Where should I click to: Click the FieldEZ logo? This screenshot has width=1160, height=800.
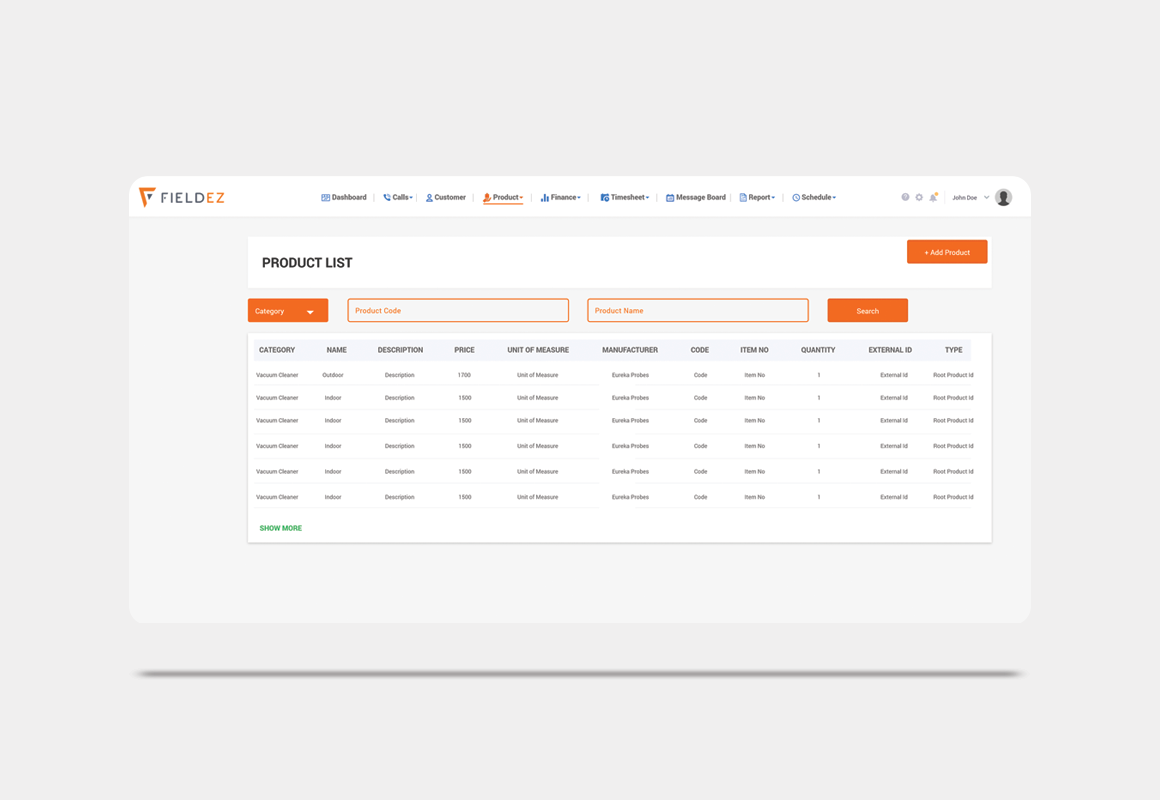[182, 197]
